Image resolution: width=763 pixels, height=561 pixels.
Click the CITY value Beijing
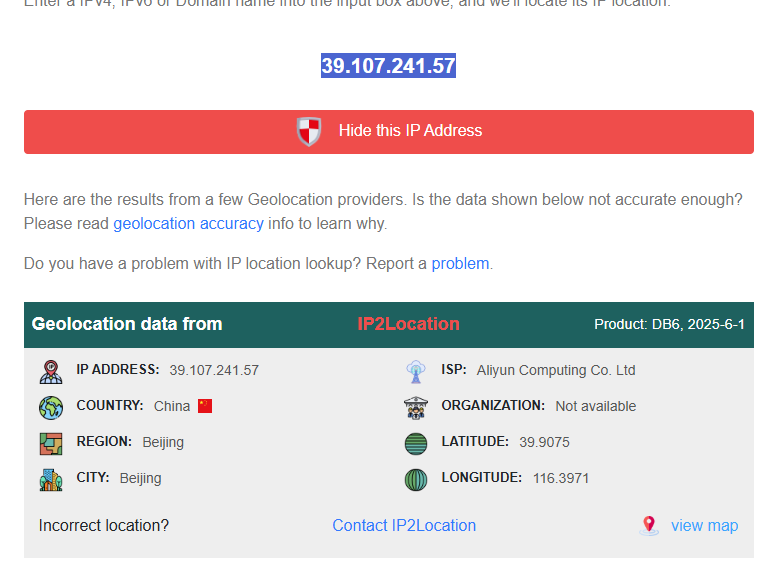click(x=140, y=478)
